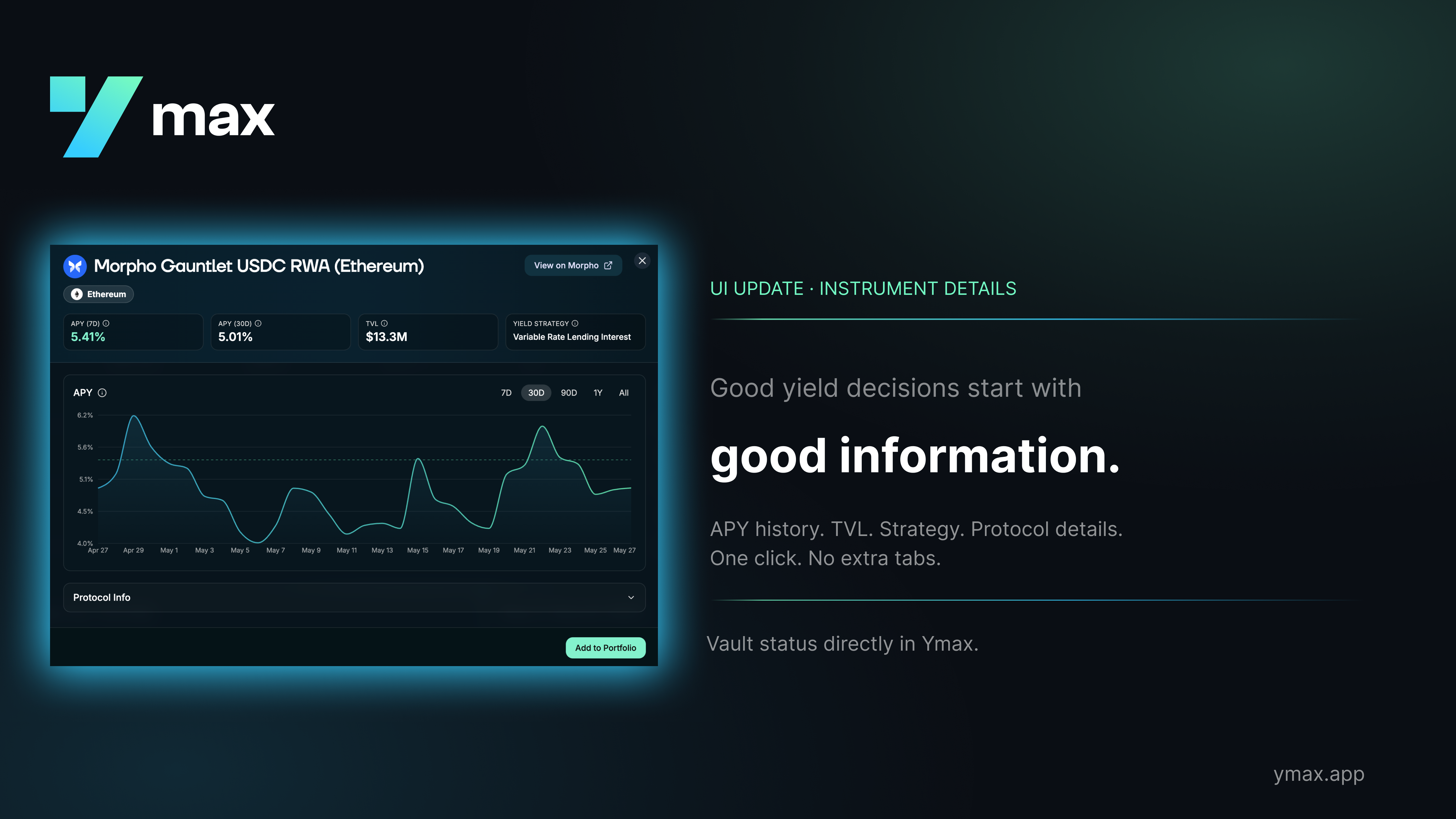Screen dimensions: 1456x819
Task: Click the Ethereum chain badge
Action: click(98, 295)
